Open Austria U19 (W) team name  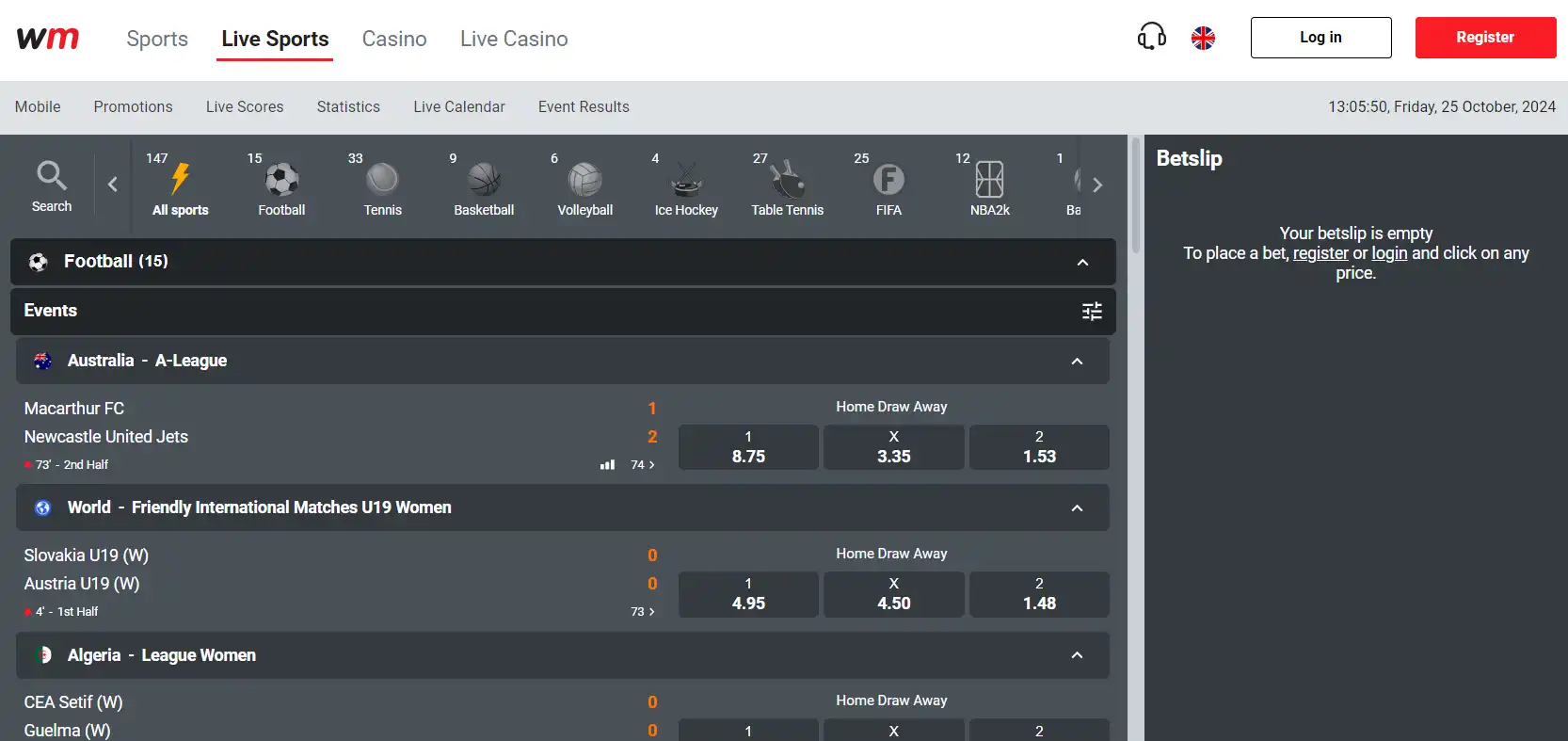82,584
